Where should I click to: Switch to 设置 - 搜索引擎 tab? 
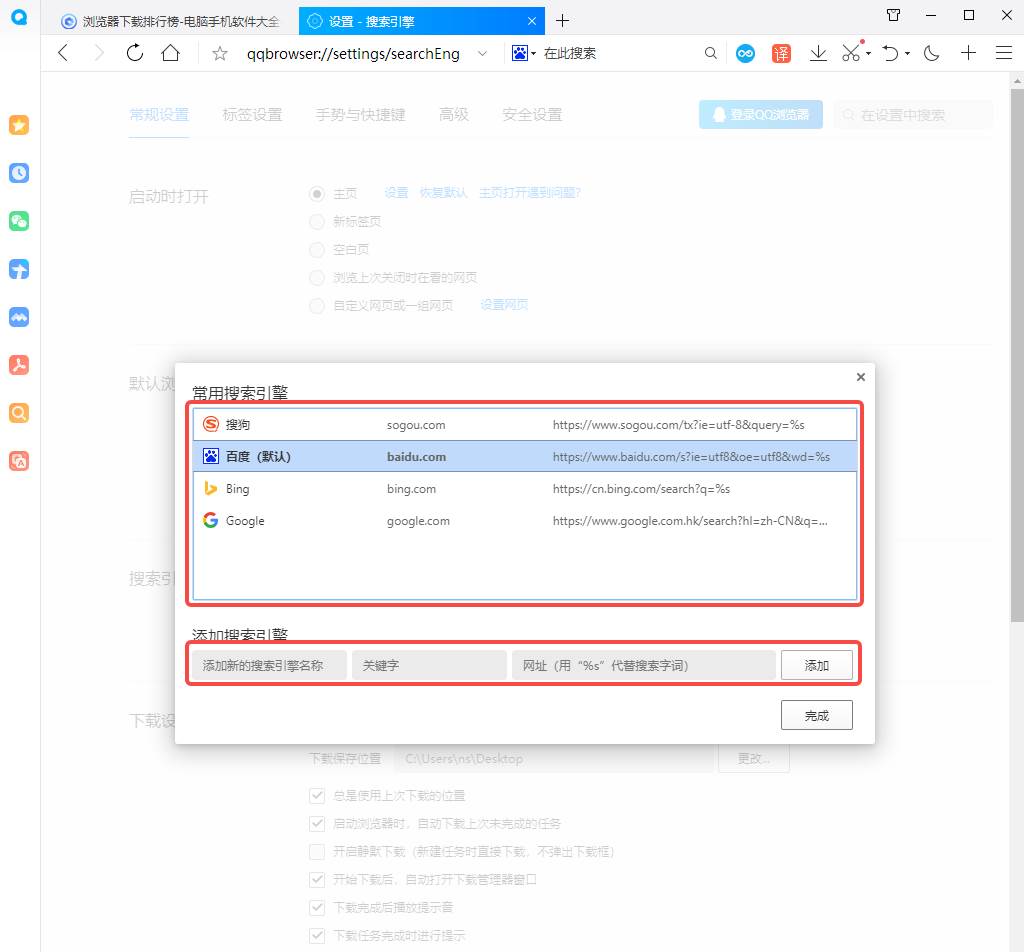point(422,22)
